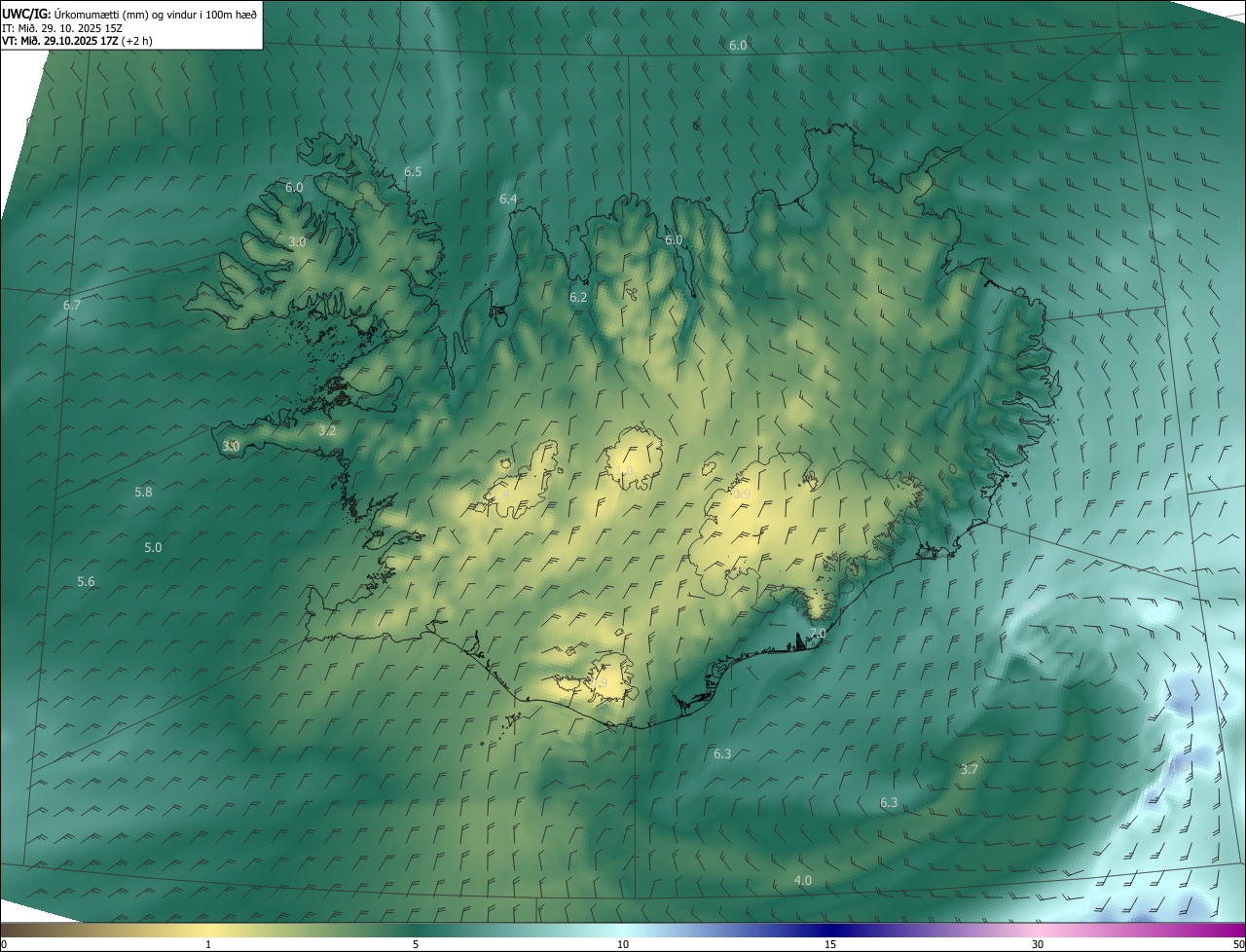The width and height of the screenshot is (1246, 952).
Task: Pick the 6.2 value label on the map
Action: coord(578,297)
